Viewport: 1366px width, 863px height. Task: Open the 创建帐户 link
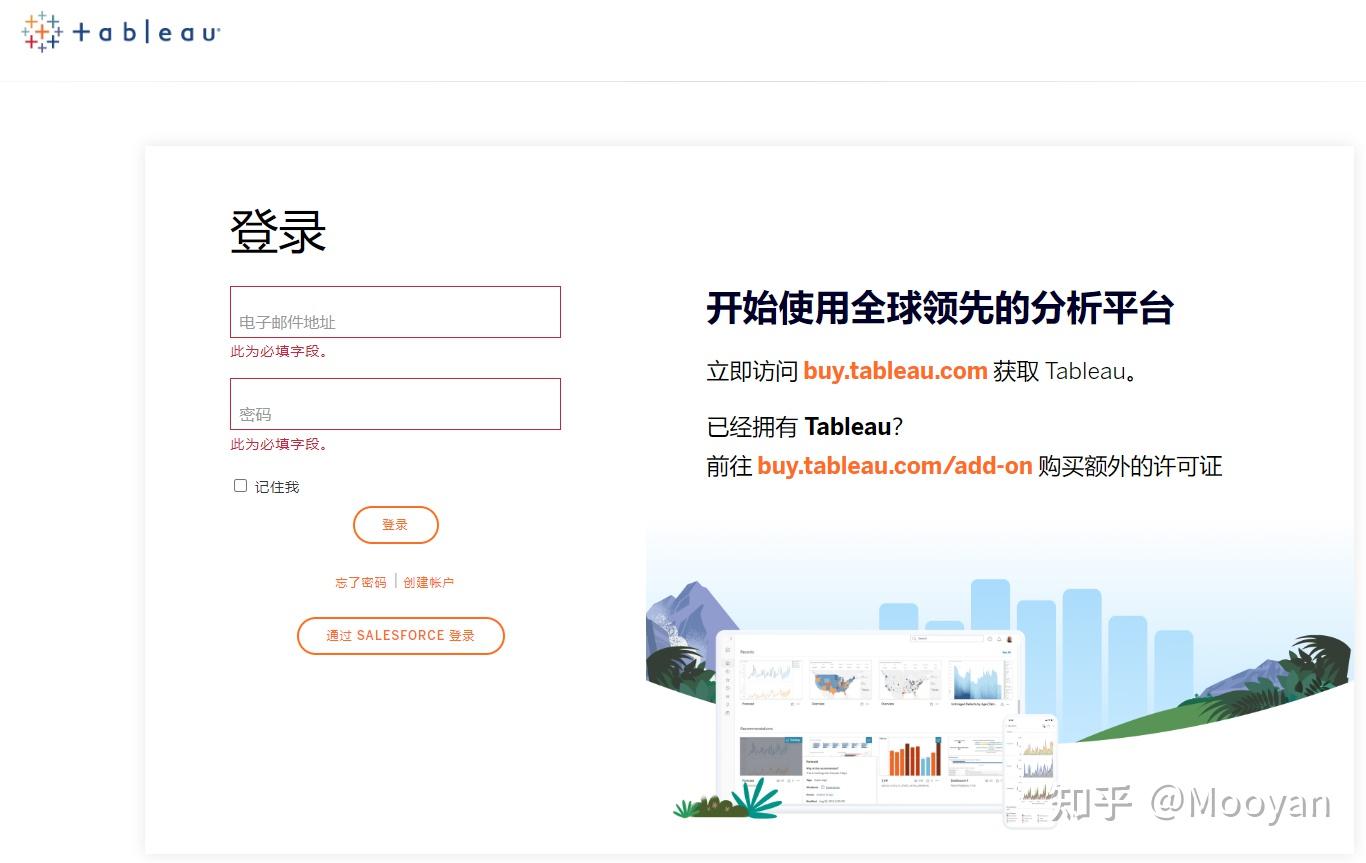428,581
